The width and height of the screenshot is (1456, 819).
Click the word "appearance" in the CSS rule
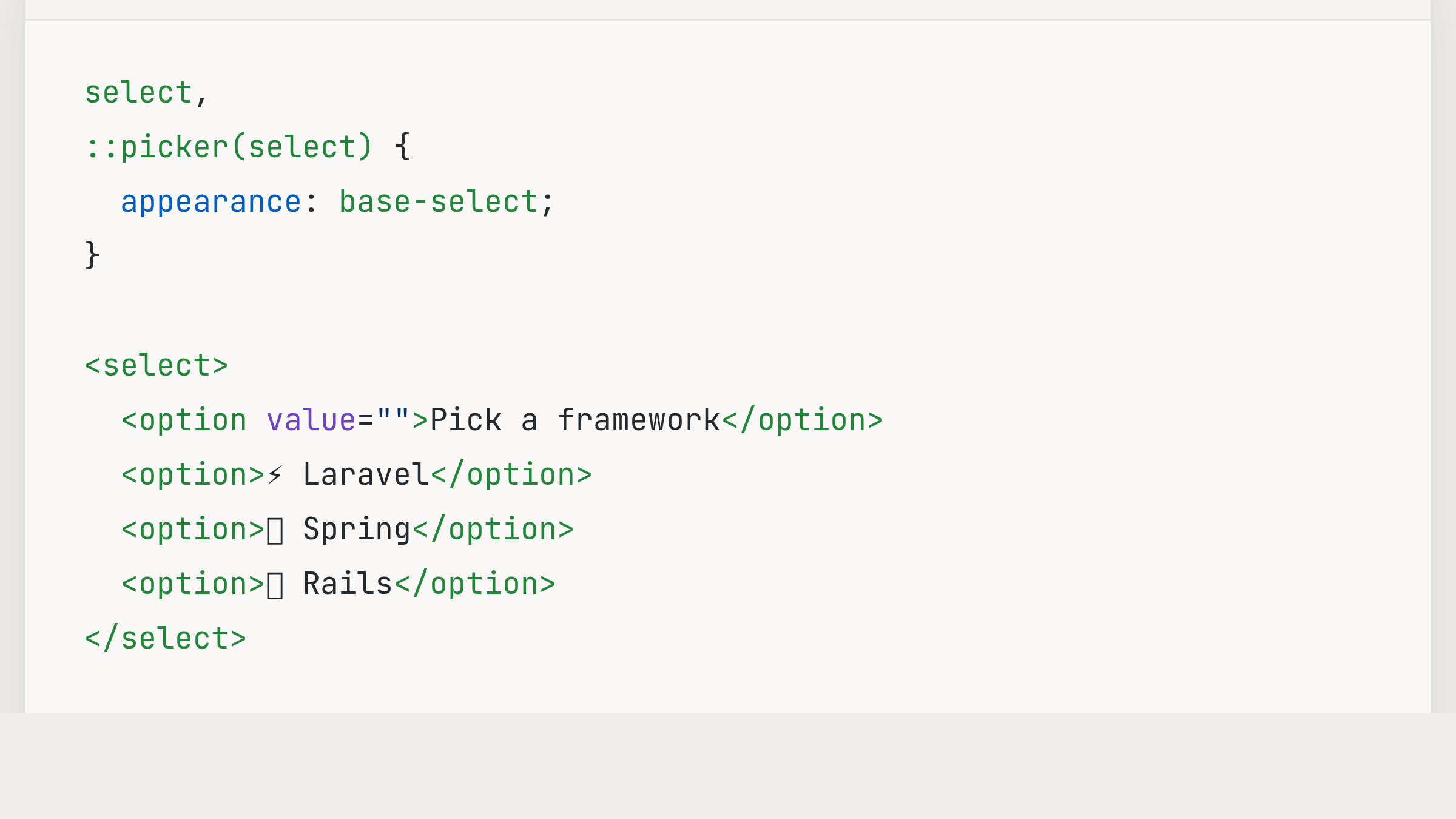pos(211,201)
